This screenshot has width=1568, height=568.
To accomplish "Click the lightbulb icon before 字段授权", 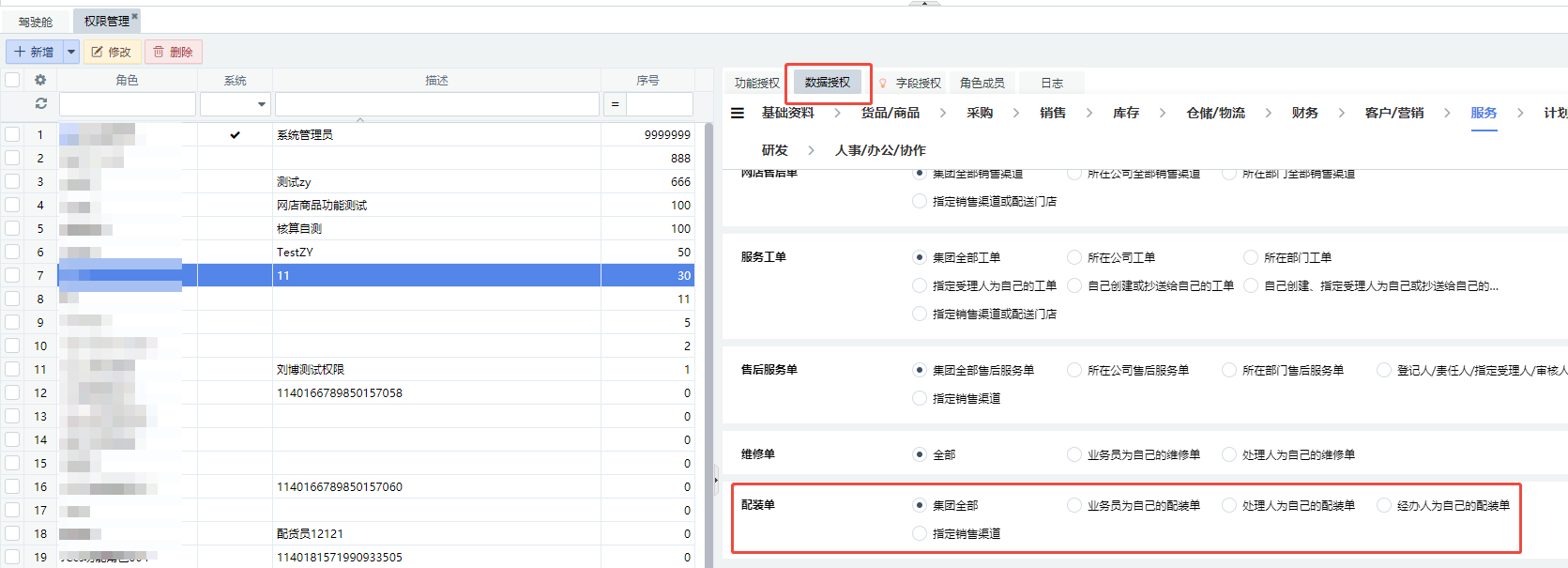I will point(882,84).
